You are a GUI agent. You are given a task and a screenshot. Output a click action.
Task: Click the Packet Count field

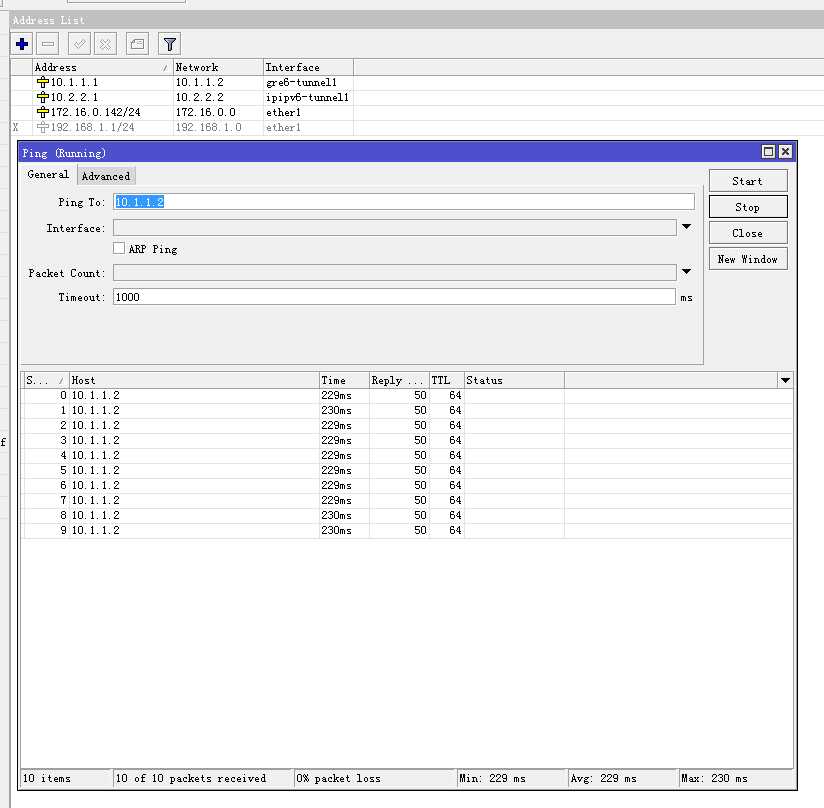click(x=395, y=273)
